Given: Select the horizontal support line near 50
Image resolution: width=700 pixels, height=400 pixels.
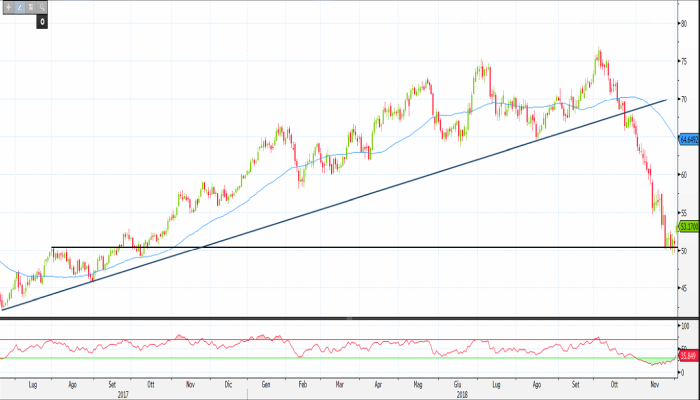Looking at the screenshot, I should pyautogui.click(x=300, y=247).
